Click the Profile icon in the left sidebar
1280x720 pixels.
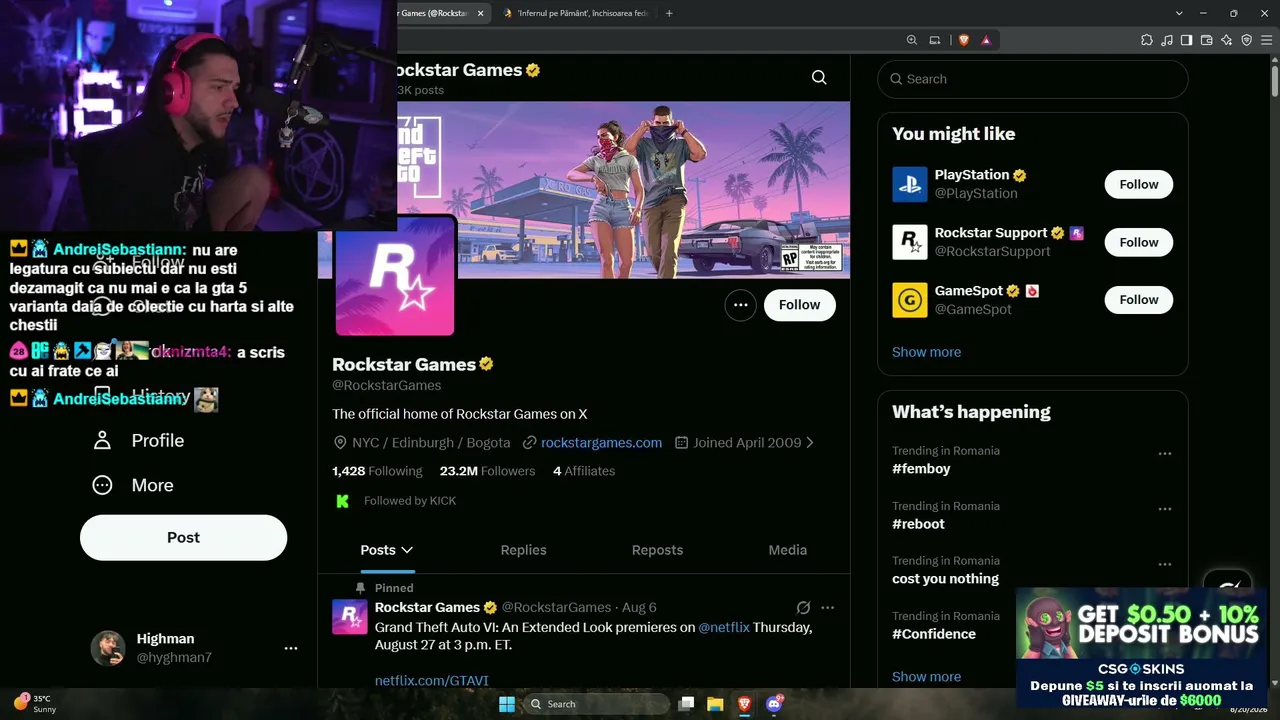(x=102, y=440)
